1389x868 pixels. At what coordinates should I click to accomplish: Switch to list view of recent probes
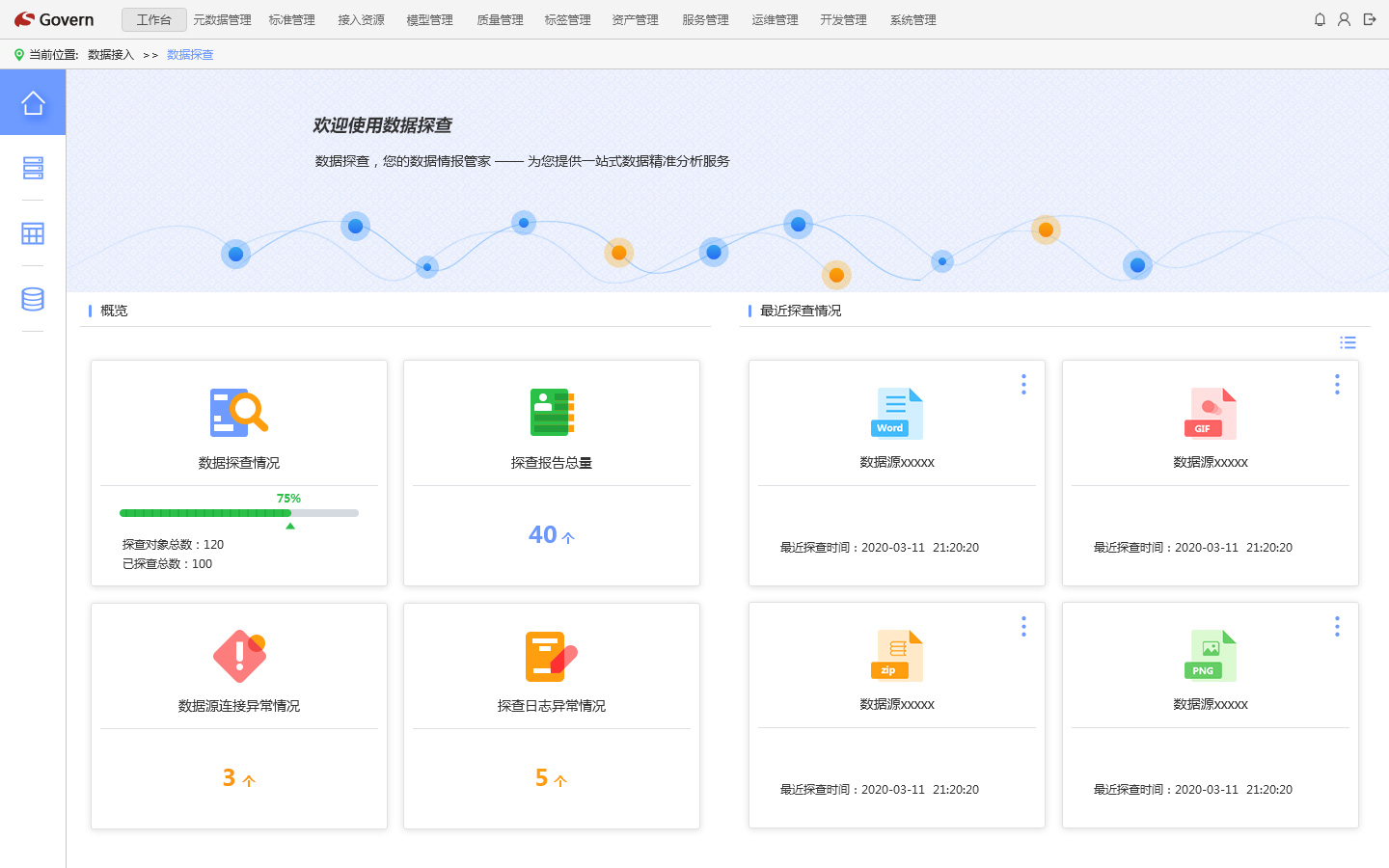[1348, 342]
